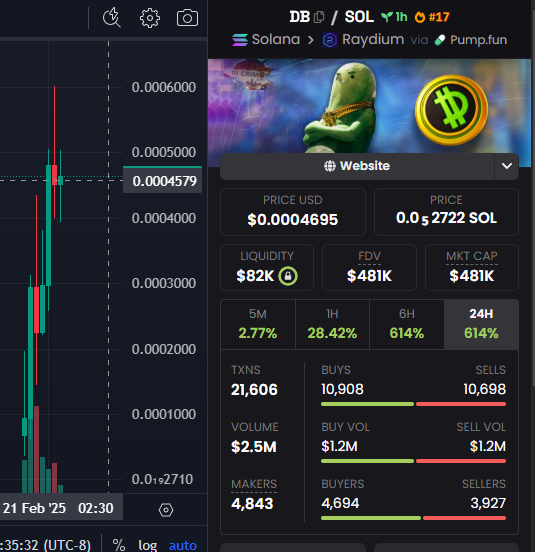The height and width of the screenshot is (552, 535).
Task: Expand the links dropdown chevron beside Website
Action: point(506,166)
